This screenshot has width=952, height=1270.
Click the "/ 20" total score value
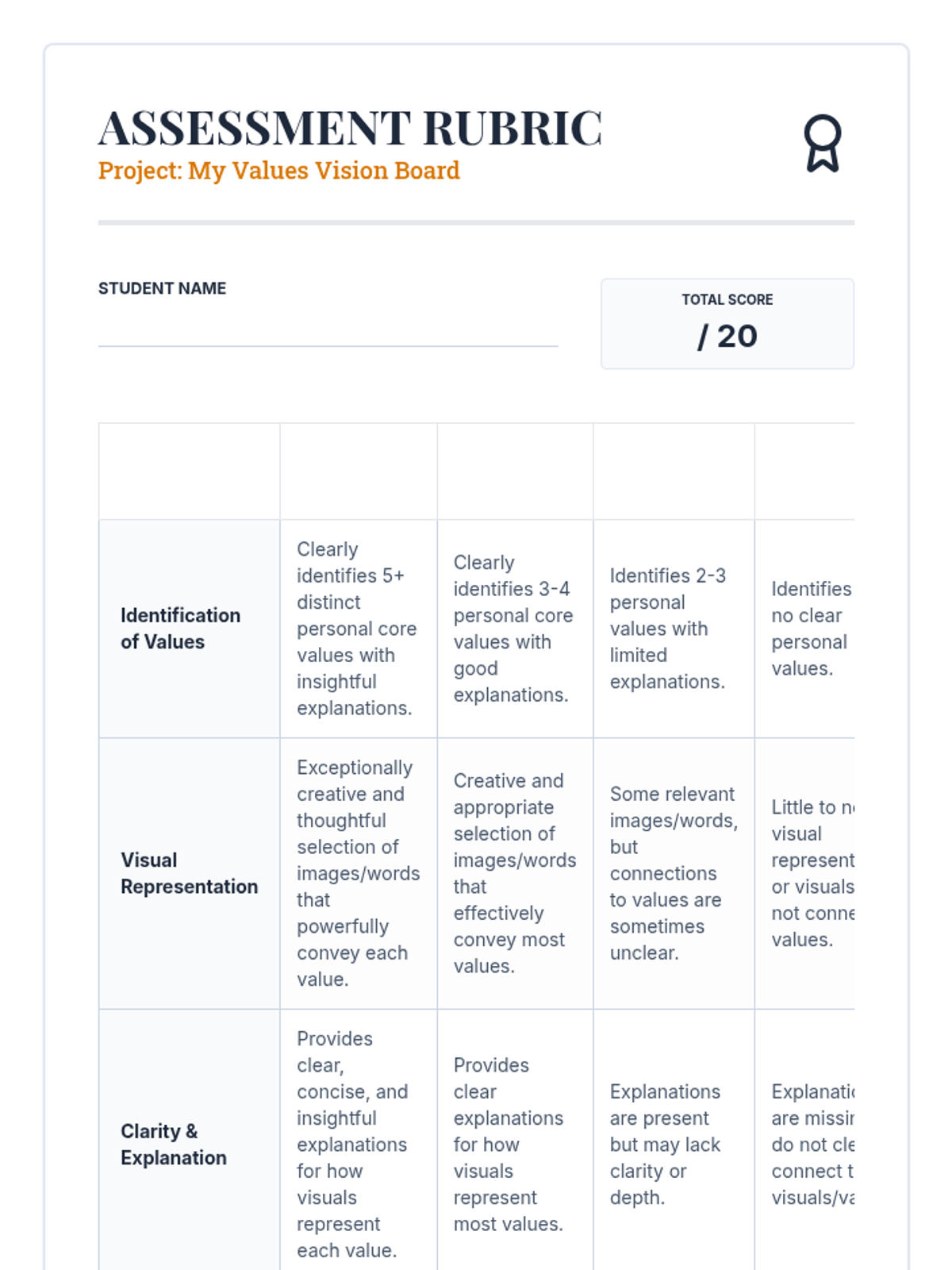coord(727,336)
